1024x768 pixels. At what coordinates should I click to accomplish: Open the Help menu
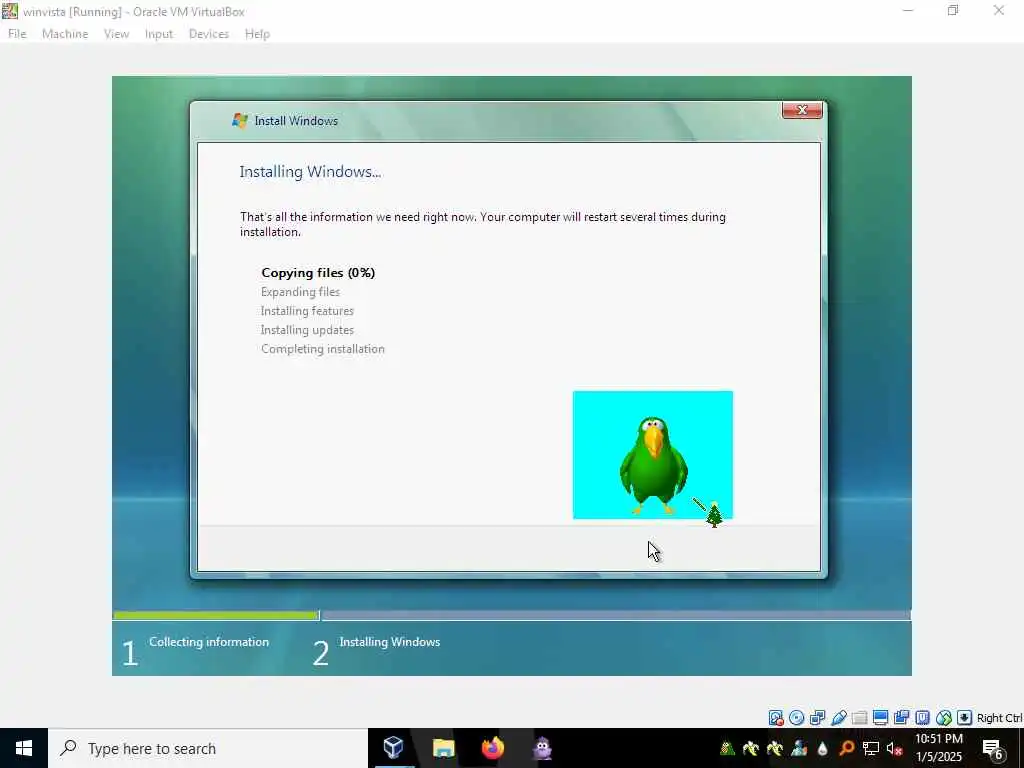[257, 34]
